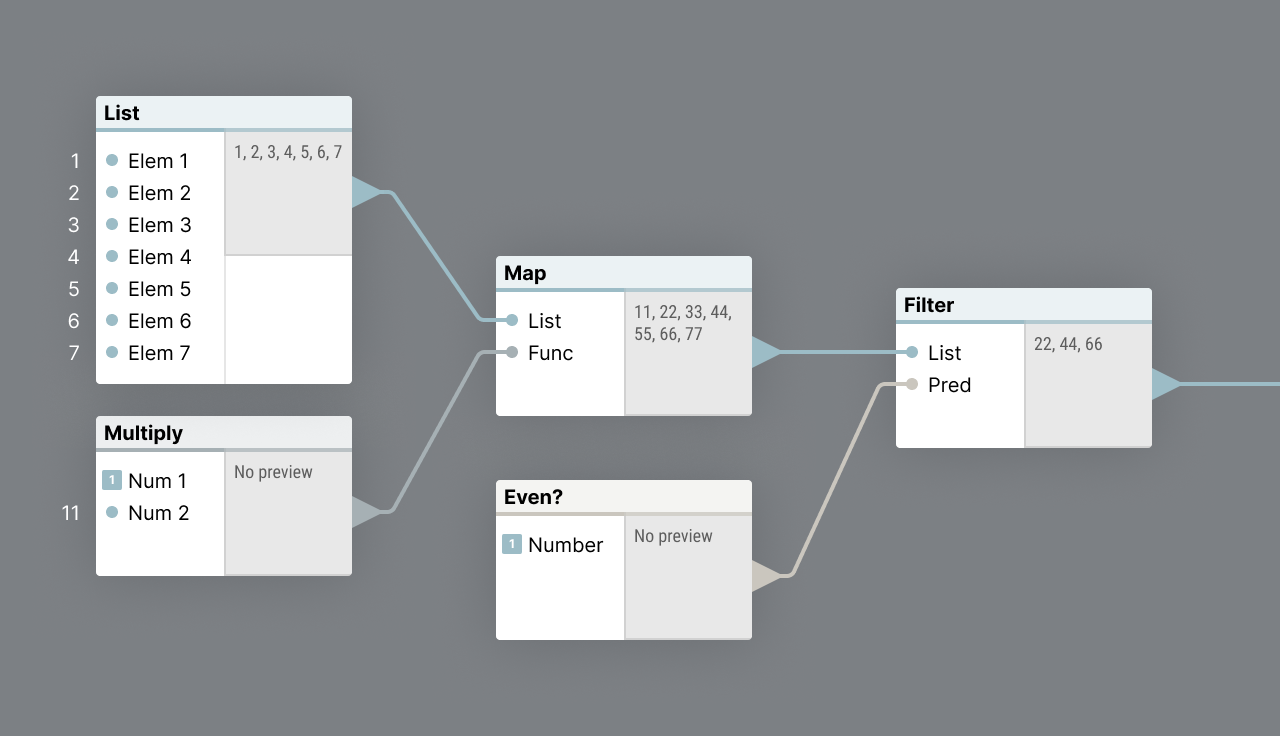Click the Num 1 placeholder badge in Multiply

tap(112, 481)
